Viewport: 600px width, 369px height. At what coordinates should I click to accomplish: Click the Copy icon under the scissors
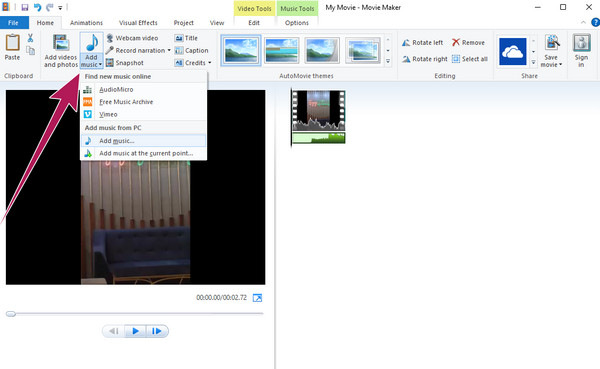pos(30,50)
